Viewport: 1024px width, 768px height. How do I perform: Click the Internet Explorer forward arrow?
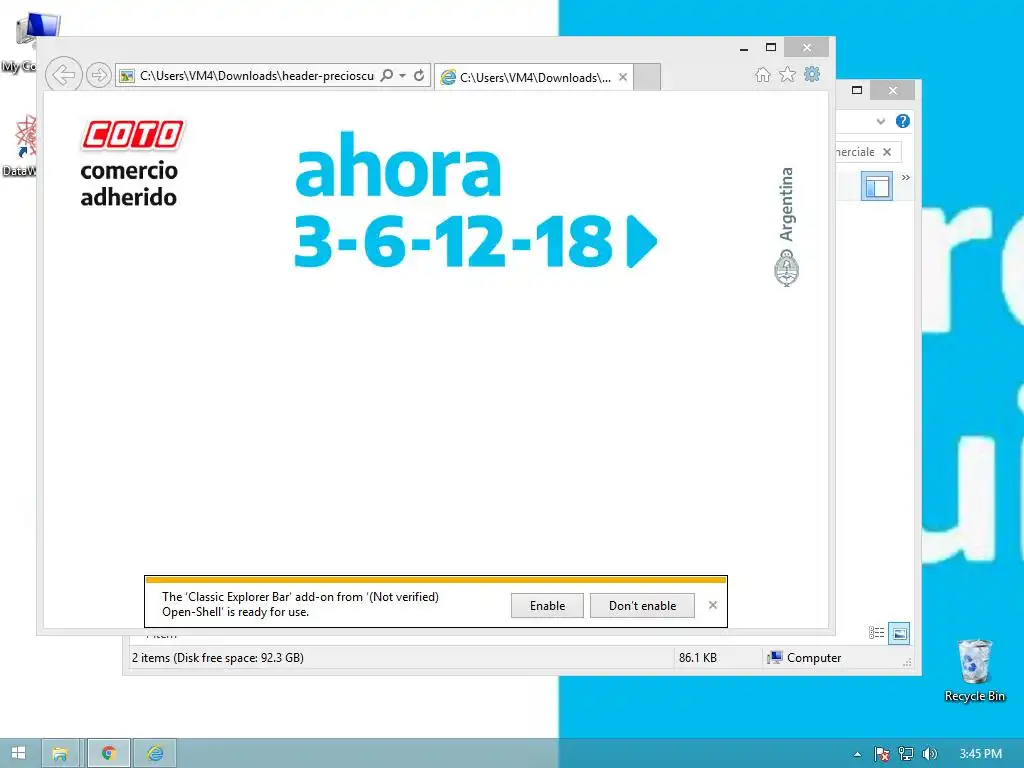pyautogui.click(x=99, y=76)
